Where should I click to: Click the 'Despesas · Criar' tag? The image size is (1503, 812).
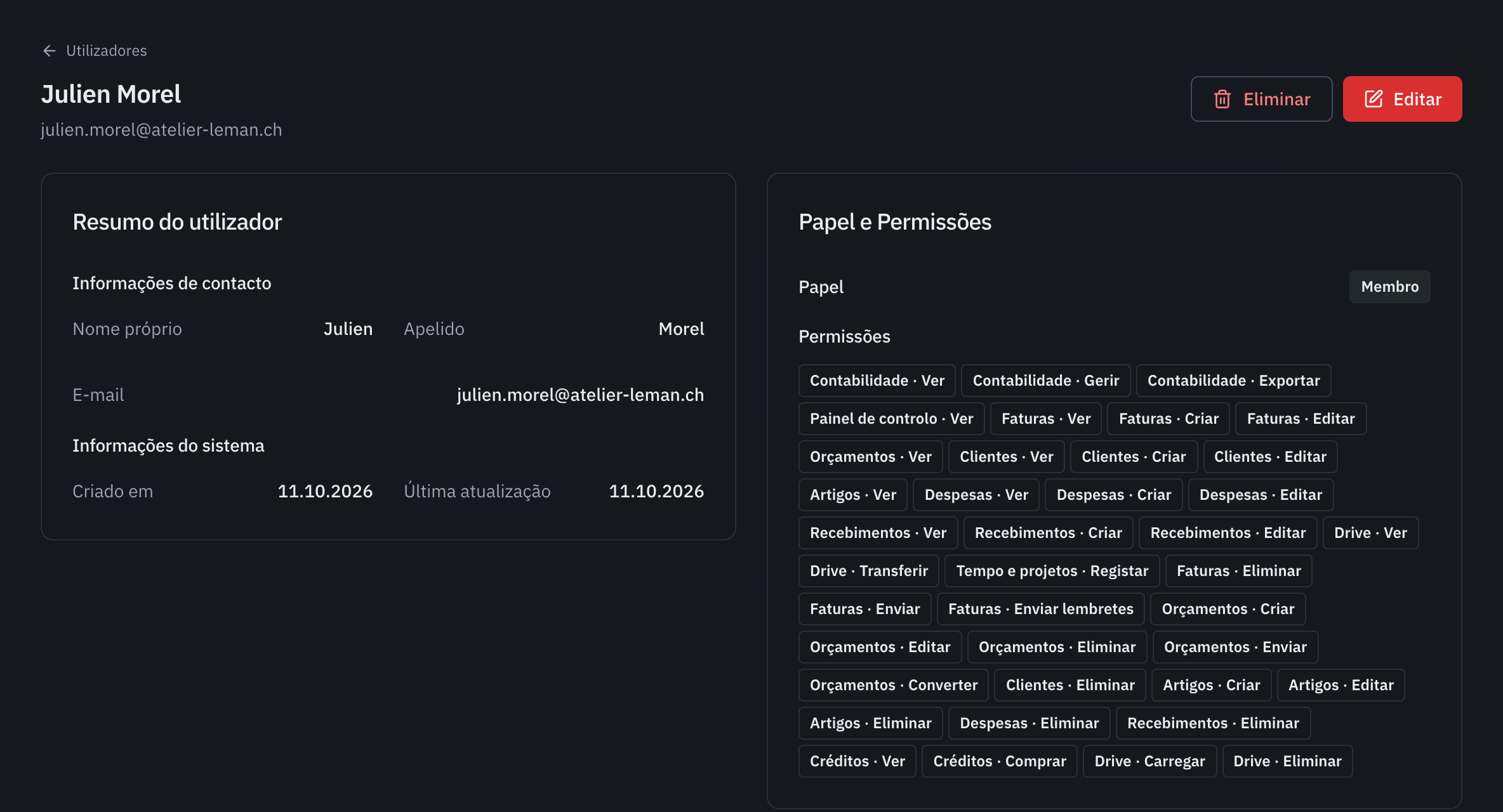click(x=1114, y=495)
